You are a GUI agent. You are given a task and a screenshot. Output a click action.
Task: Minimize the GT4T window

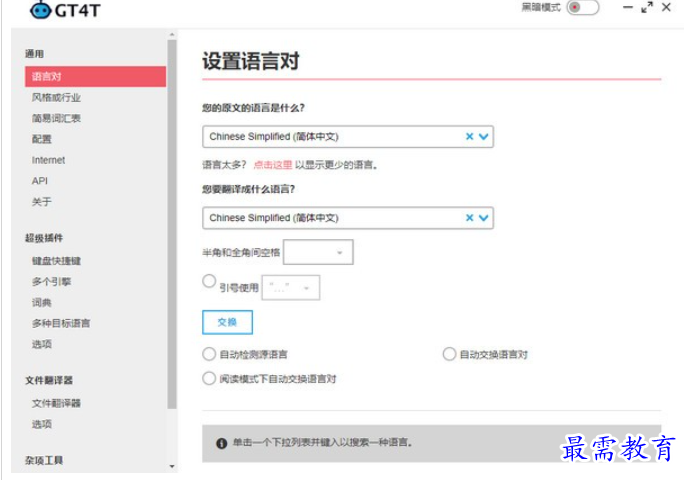pos(628,7)
